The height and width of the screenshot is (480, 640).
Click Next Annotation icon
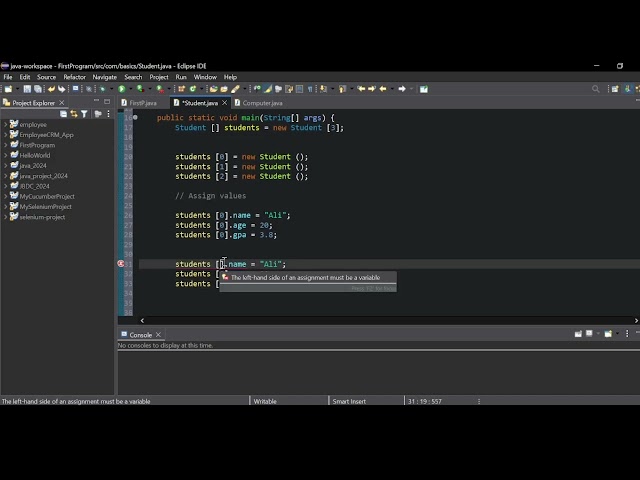(323, 89)
